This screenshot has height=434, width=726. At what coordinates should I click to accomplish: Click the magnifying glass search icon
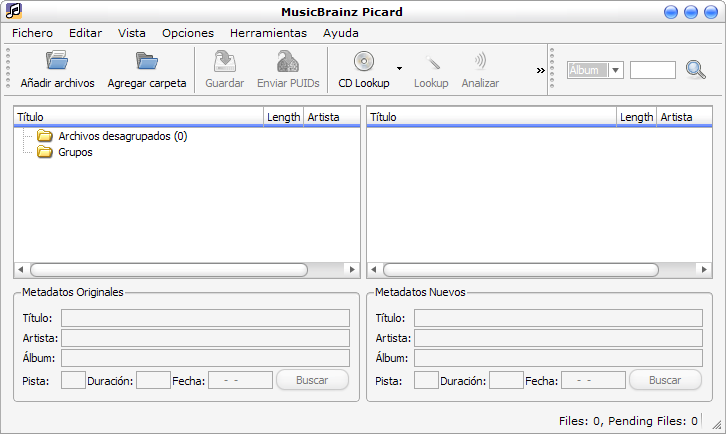click(696, 70)
